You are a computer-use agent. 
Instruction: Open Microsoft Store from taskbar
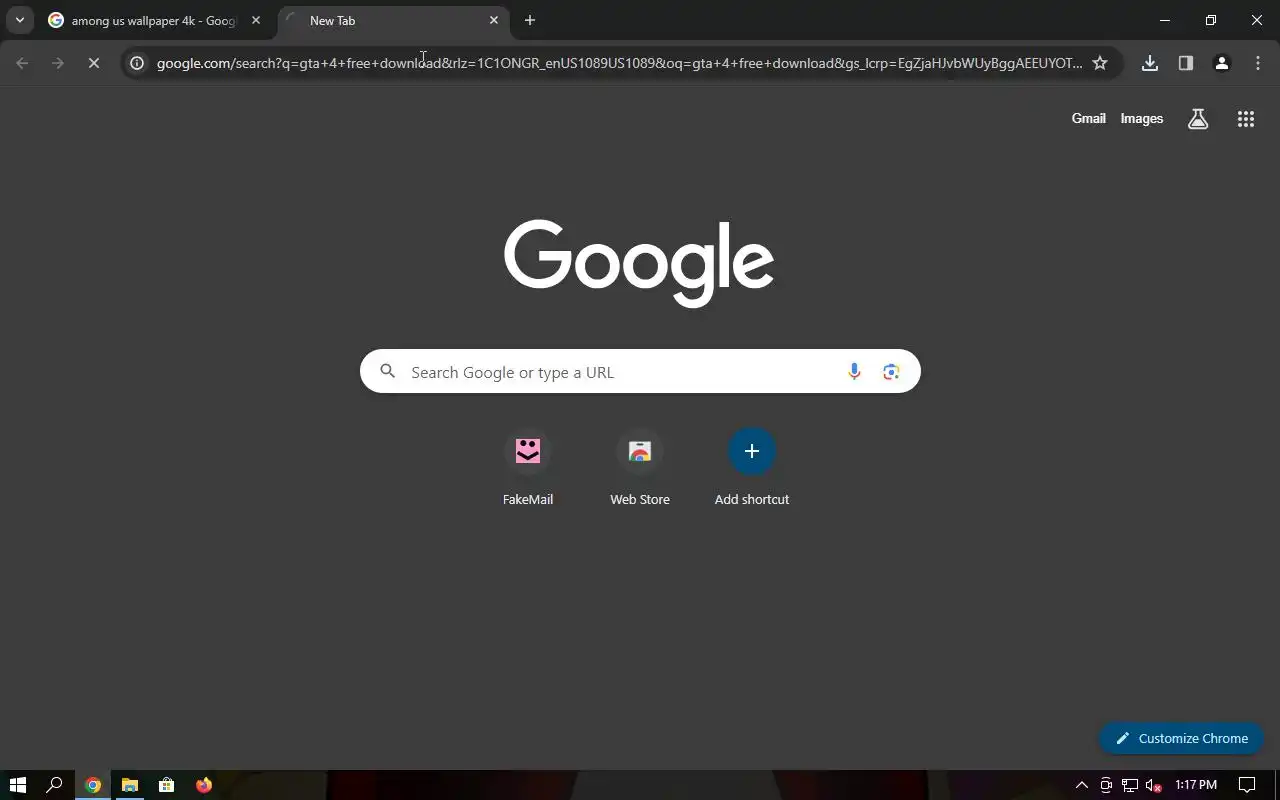(x=167, y=785)
